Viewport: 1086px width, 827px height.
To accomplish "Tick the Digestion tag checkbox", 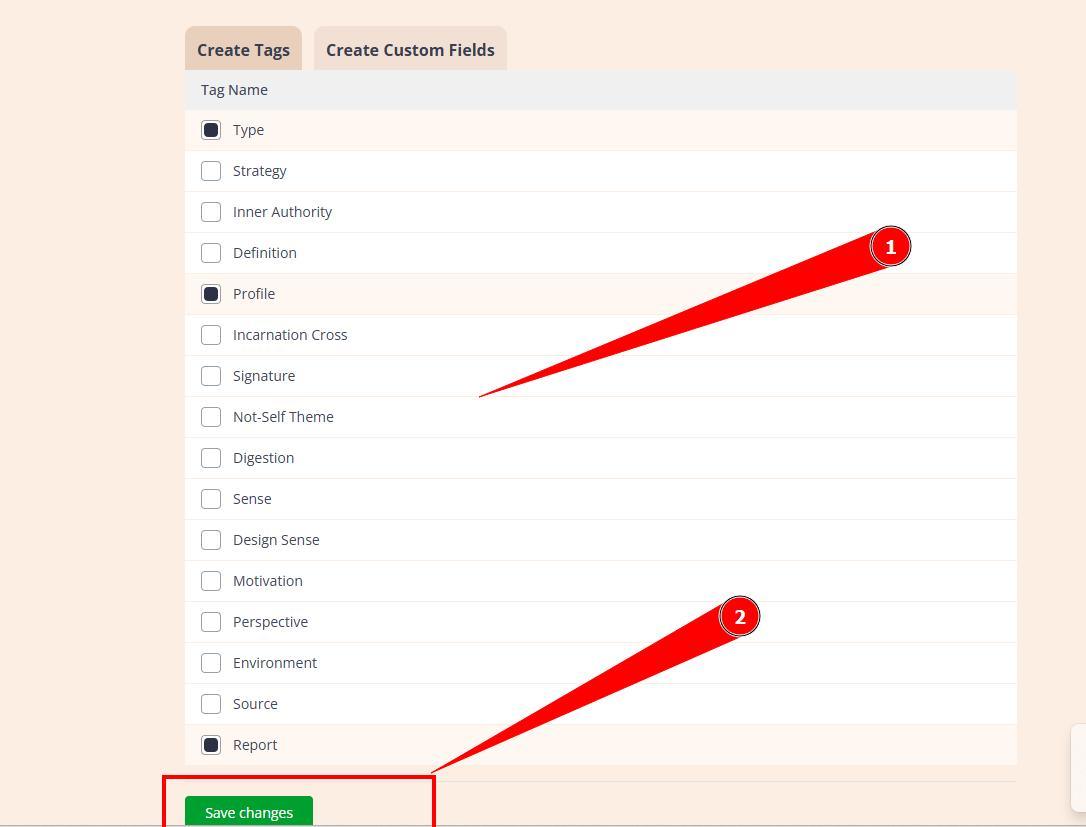I will [211, 458].
